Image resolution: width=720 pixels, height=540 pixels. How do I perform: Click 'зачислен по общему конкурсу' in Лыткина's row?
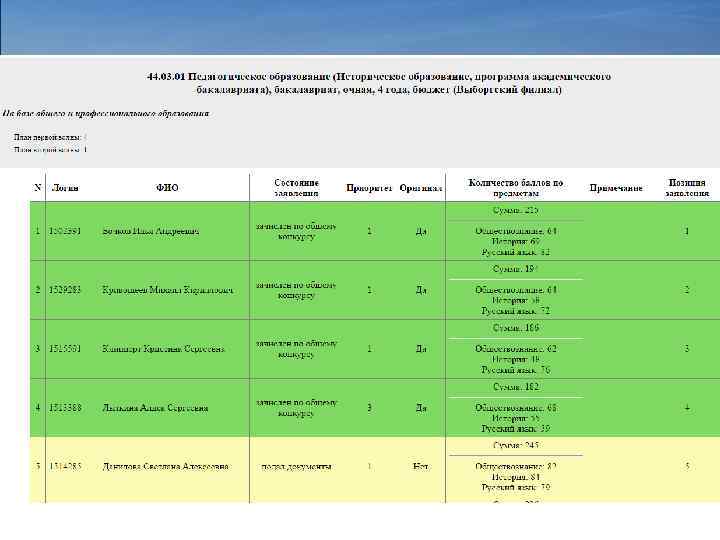[x=296, y=408]
